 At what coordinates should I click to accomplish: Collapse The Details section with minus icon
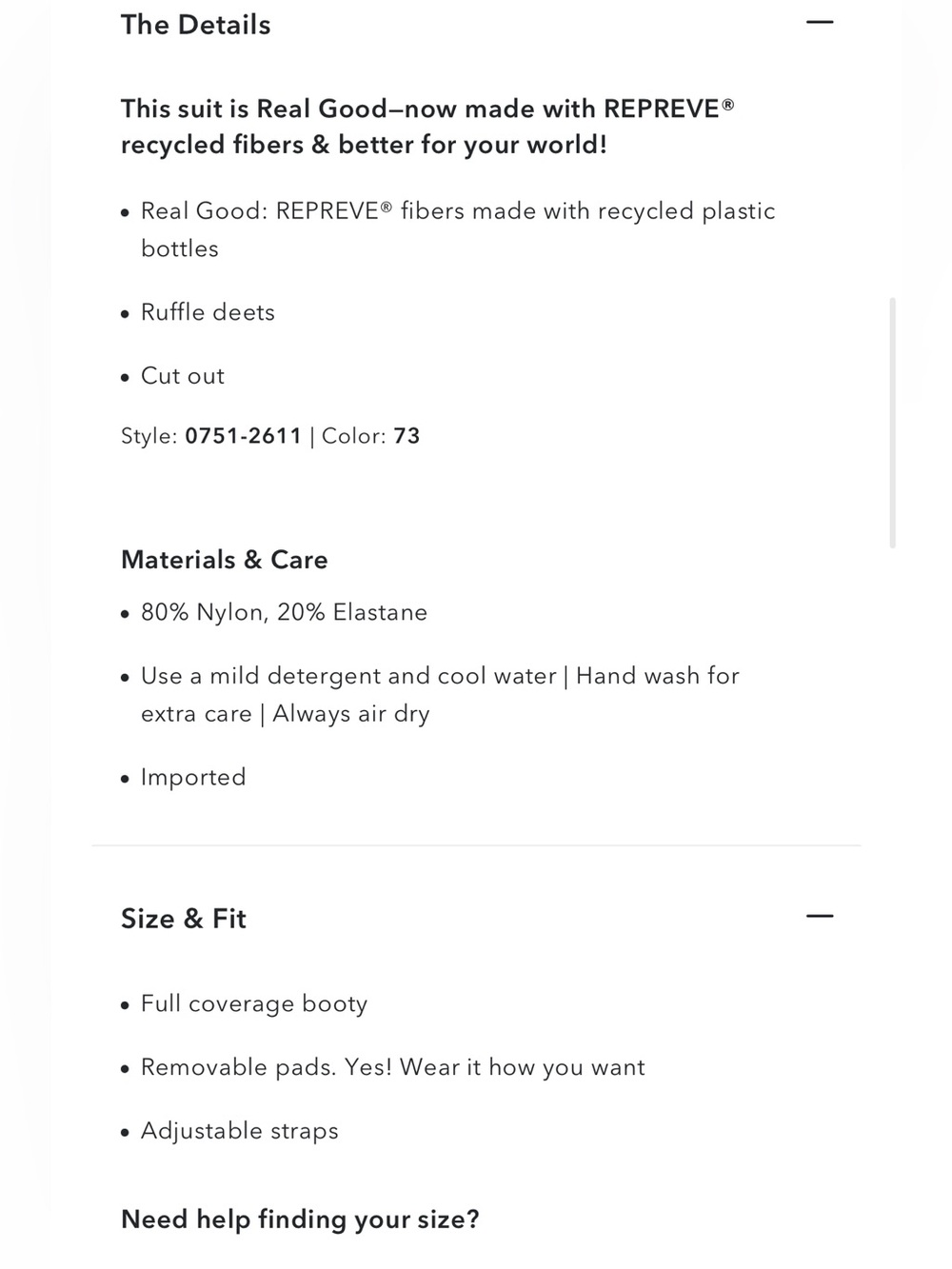pos(819,22)
